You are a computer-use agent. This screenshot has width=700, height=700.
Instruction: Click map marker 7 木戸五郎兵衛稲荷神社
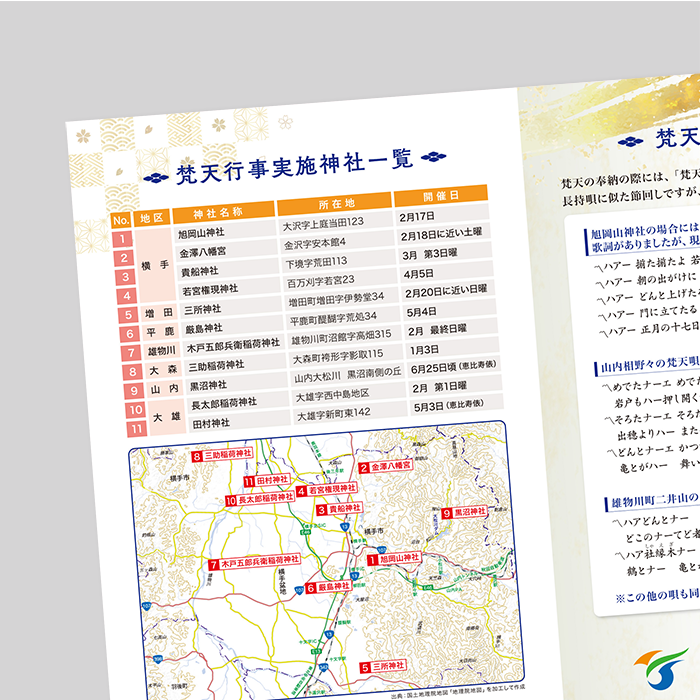[x=254, y=564]
